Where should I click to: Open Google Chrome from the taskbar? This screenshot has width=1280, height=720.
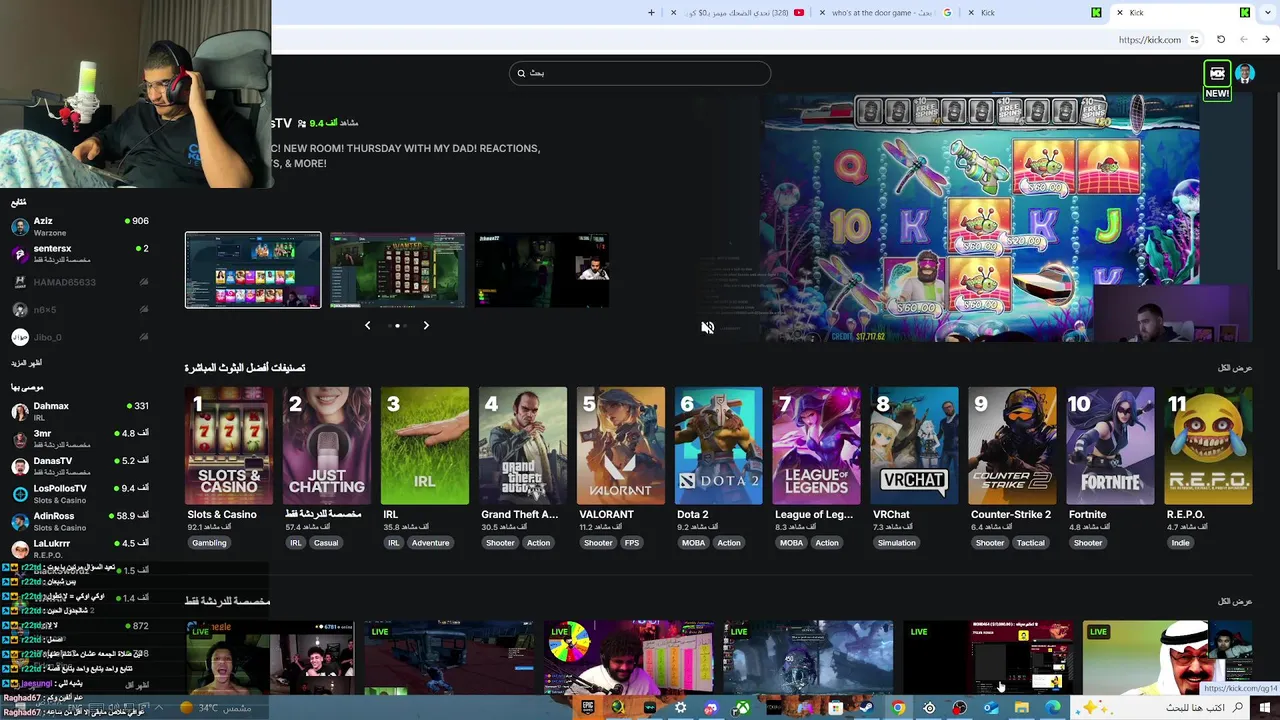[898, 708]
